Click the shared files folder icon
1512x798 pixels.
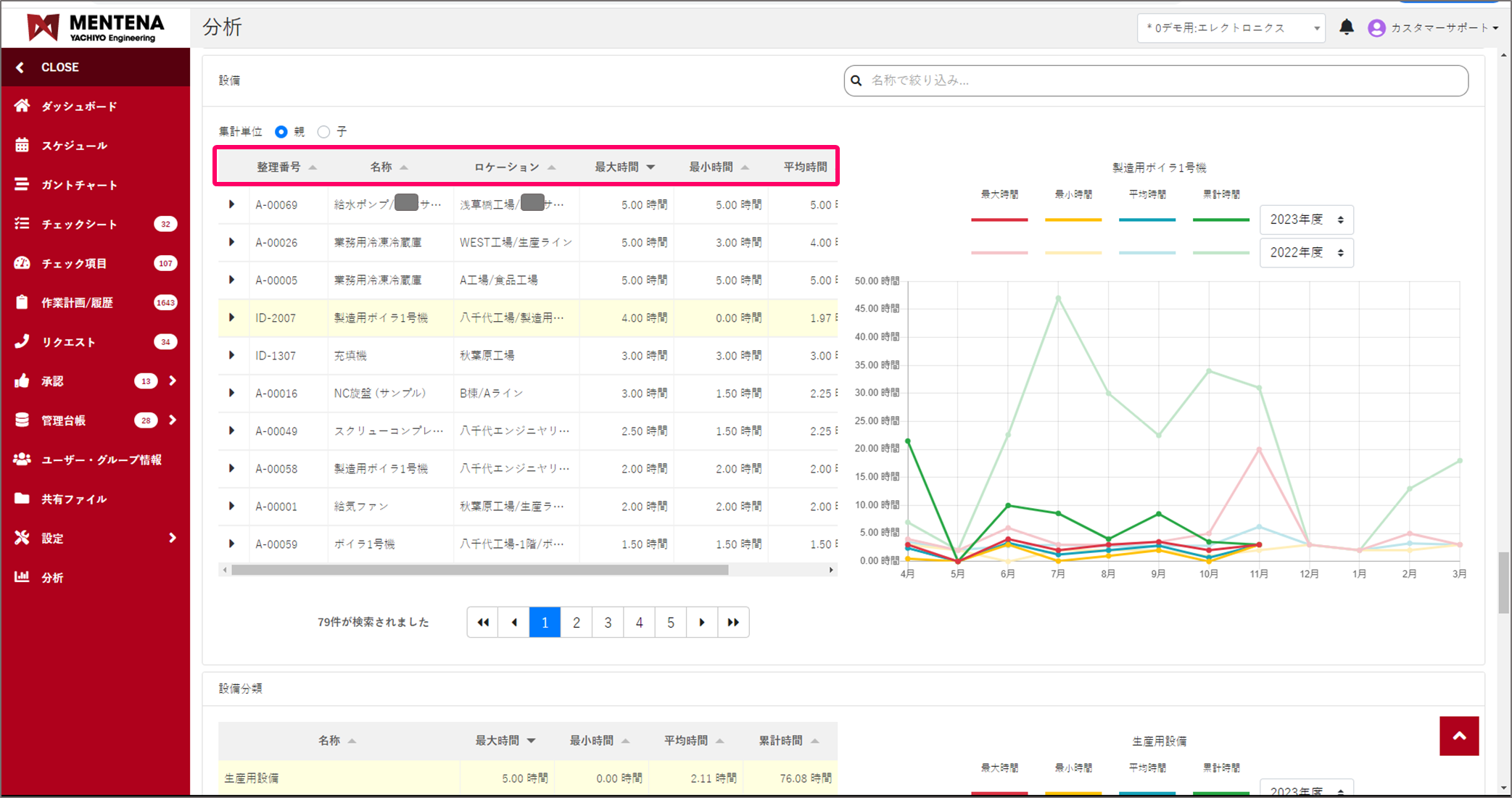pyautogui.click(x=22, y=499)
